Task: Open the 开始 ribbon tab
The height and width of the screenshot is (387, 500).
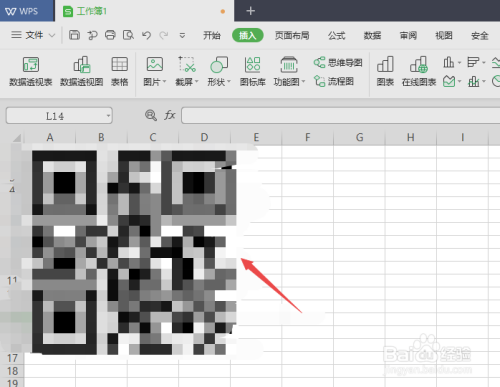Action: [x=212, y=35]
